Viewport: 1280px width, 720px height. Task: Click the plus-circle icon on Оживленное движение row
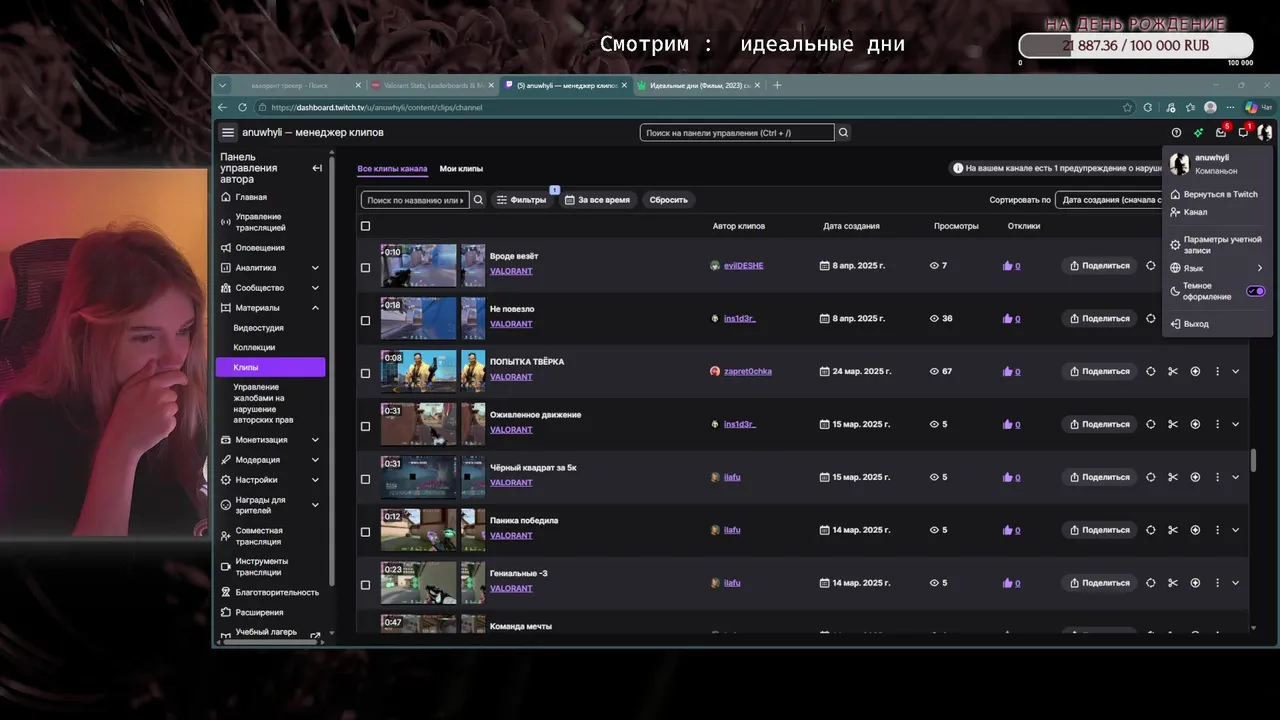click(x=1195, y=424)
